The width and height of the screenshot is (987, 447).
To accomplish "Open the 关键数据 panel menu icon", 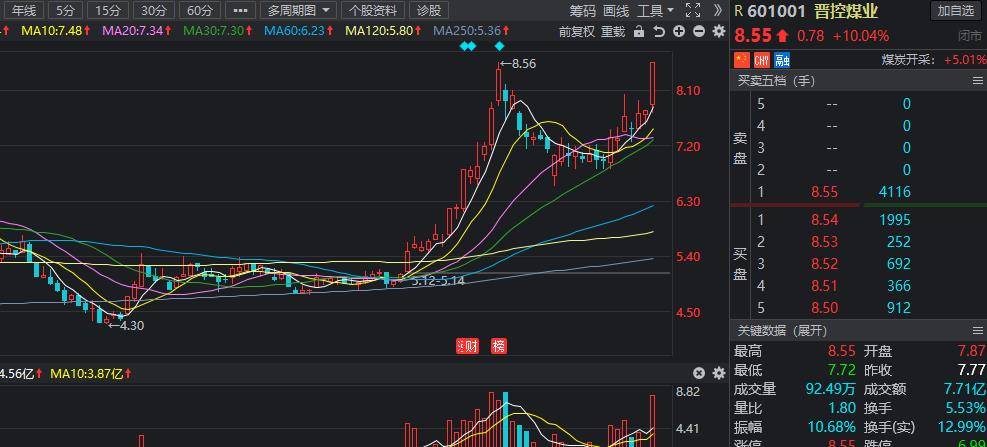I will [x=977, y=331].
